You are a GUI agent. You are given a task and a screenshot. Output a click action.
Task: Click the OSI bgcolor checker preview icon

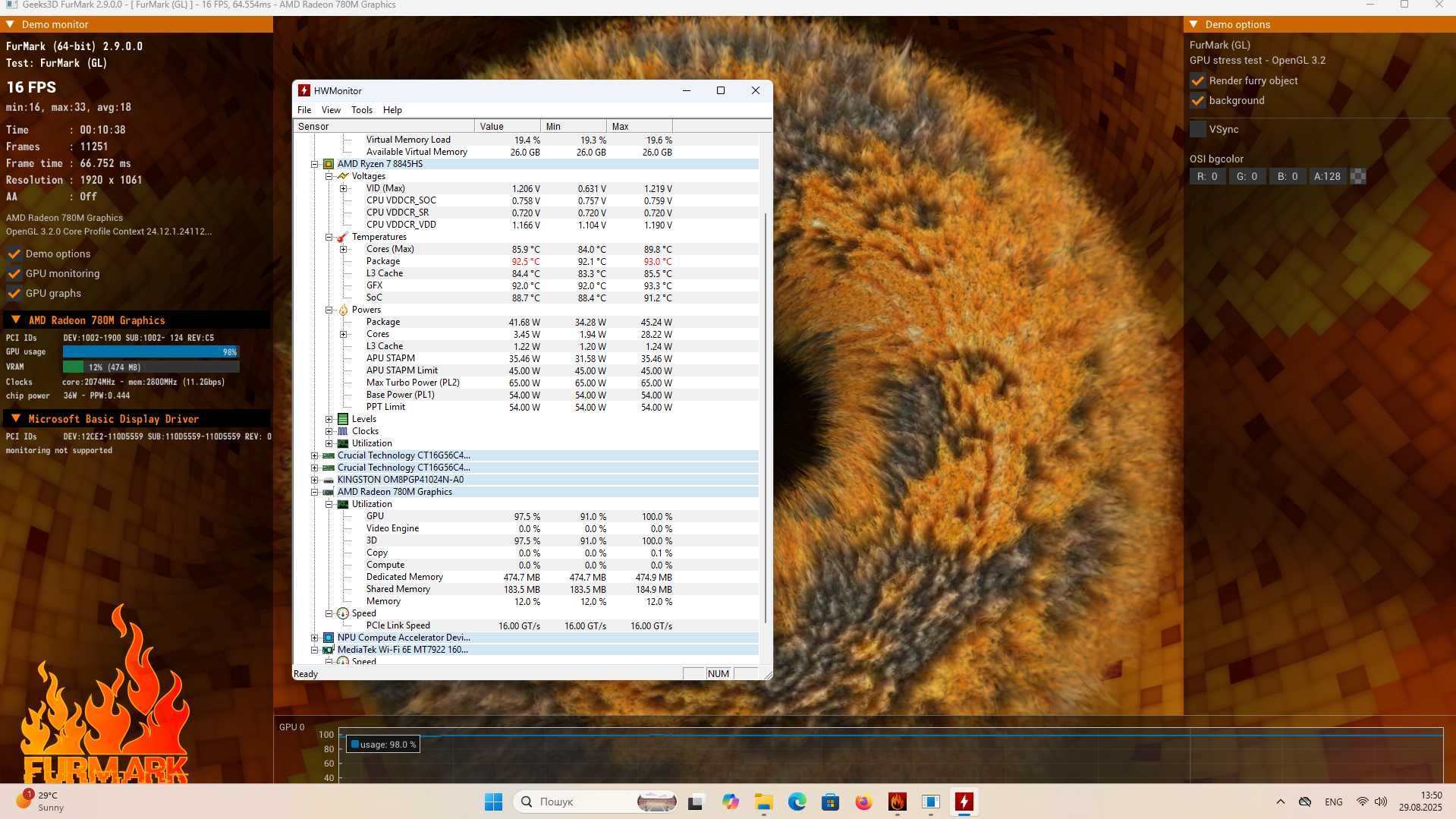(x=1358, y=176)
